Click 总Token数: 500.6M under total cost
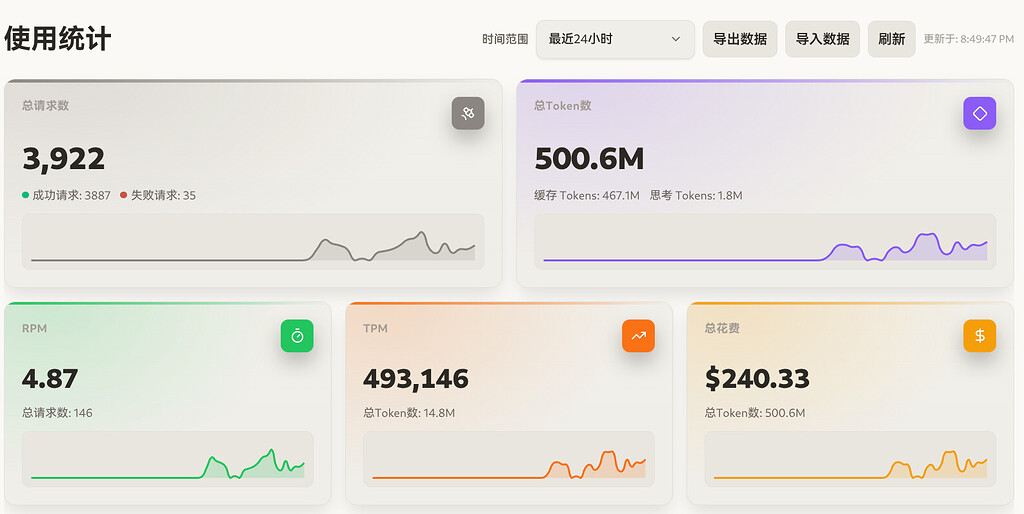The image size is (1024, 514). (755, 413)
